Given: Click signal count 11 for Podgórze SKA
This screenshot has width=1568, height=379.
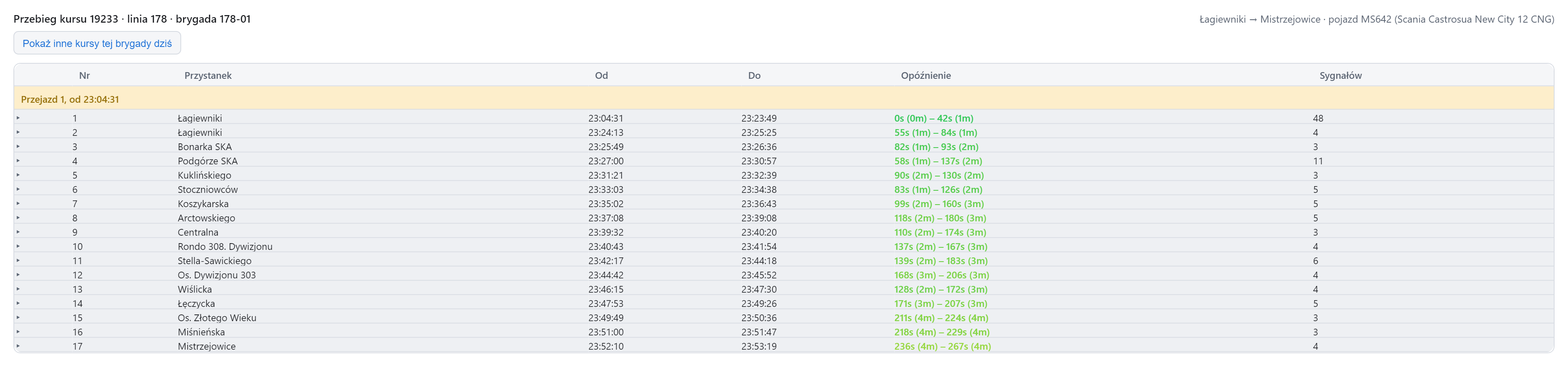Looking at the screenshot, I should pos(1318,161).
